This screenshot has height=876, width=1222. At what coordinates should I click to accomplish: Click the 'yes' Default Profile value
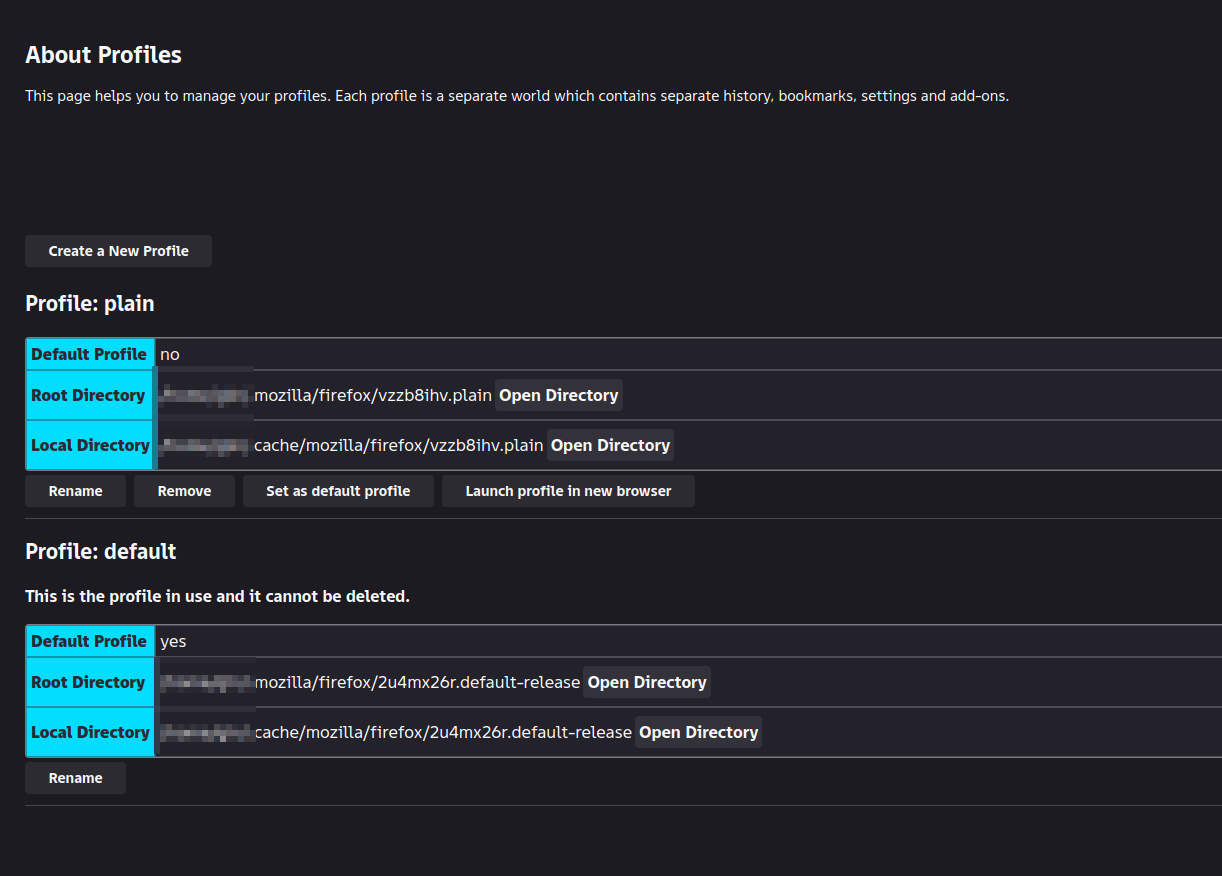pos(173,641)
